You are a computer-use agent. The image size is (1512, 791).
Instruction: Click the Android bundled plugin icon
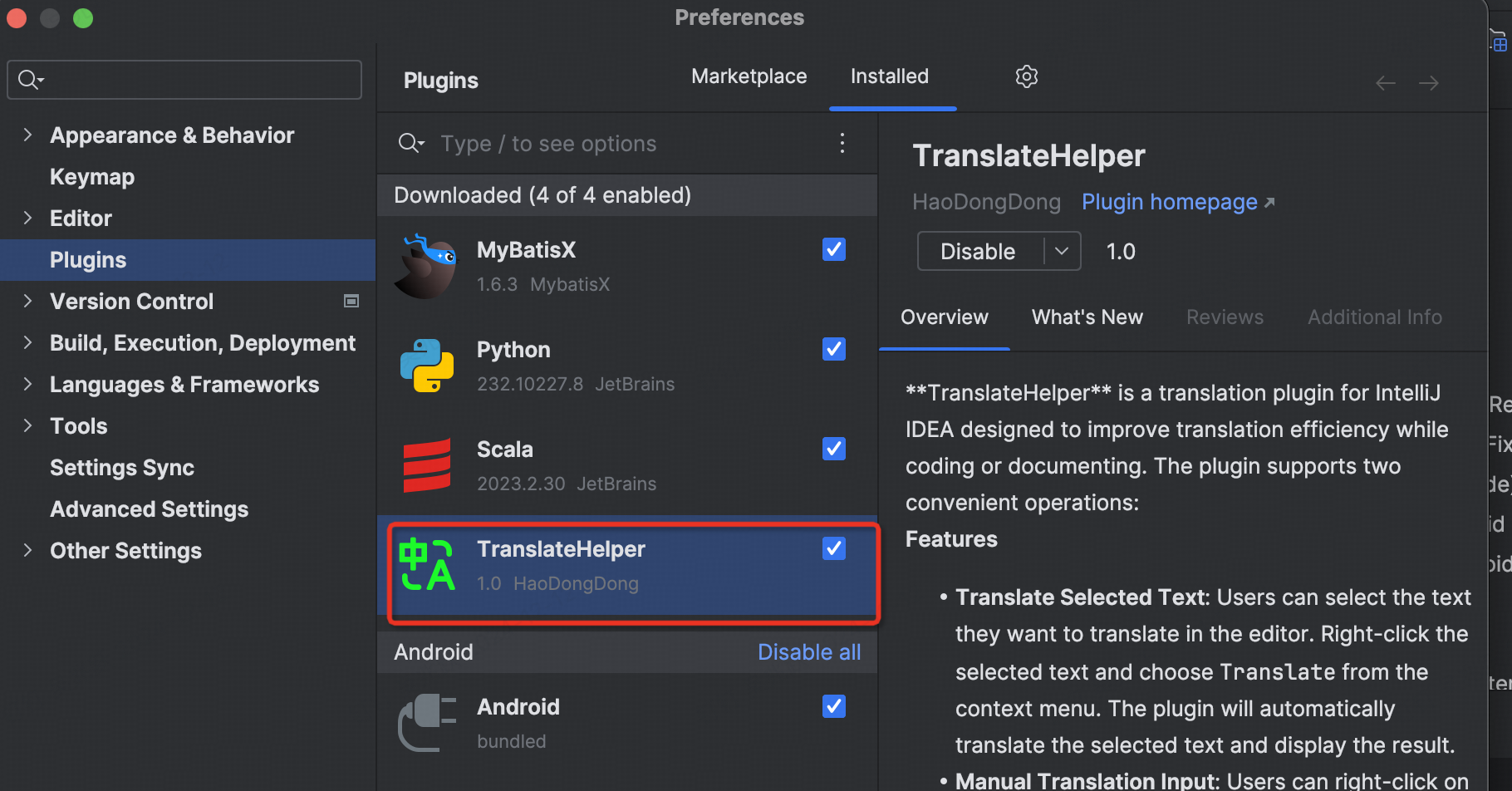pos(427,723)
